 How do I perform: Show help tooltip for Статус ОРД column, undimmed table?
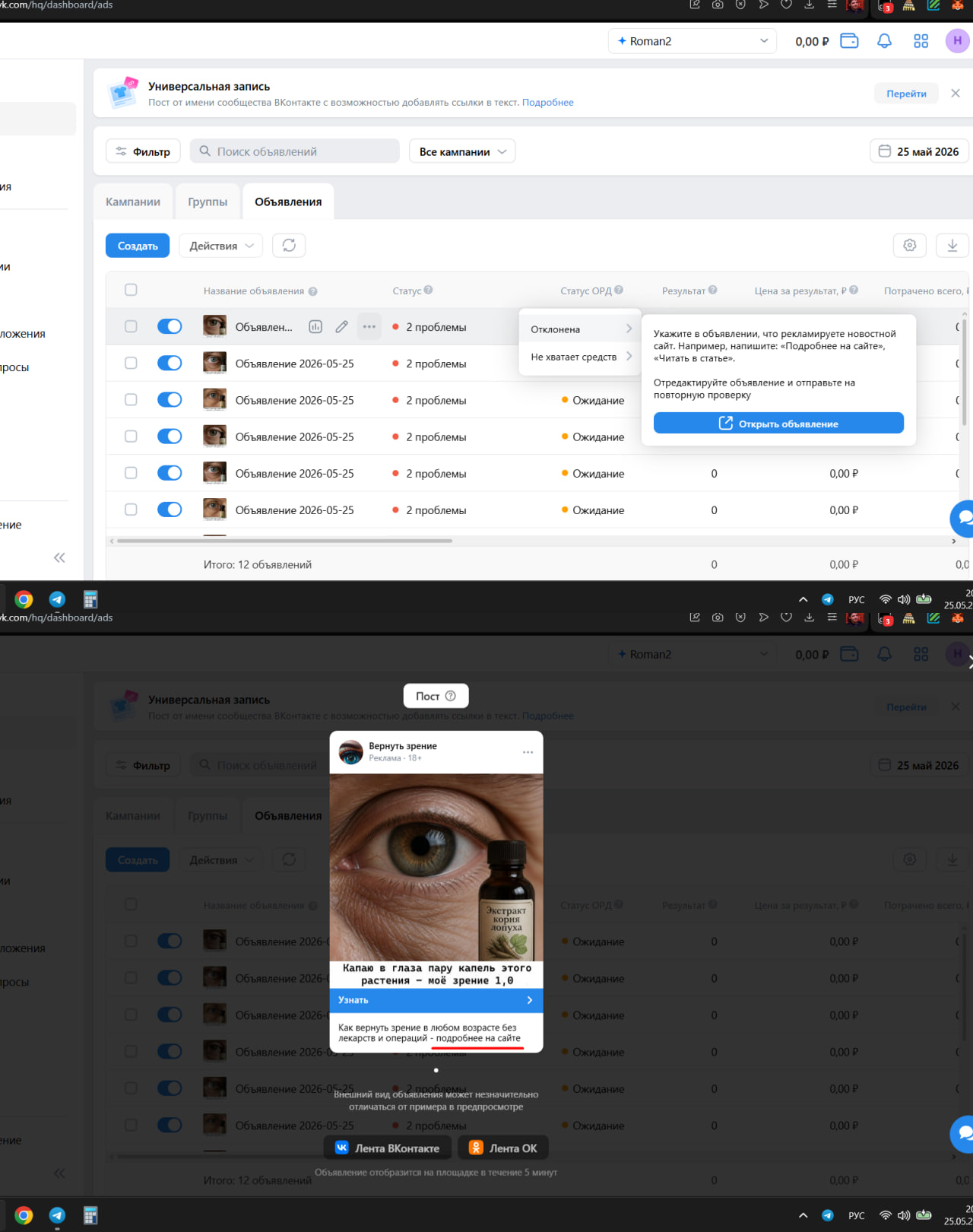[x=619, y=290]
